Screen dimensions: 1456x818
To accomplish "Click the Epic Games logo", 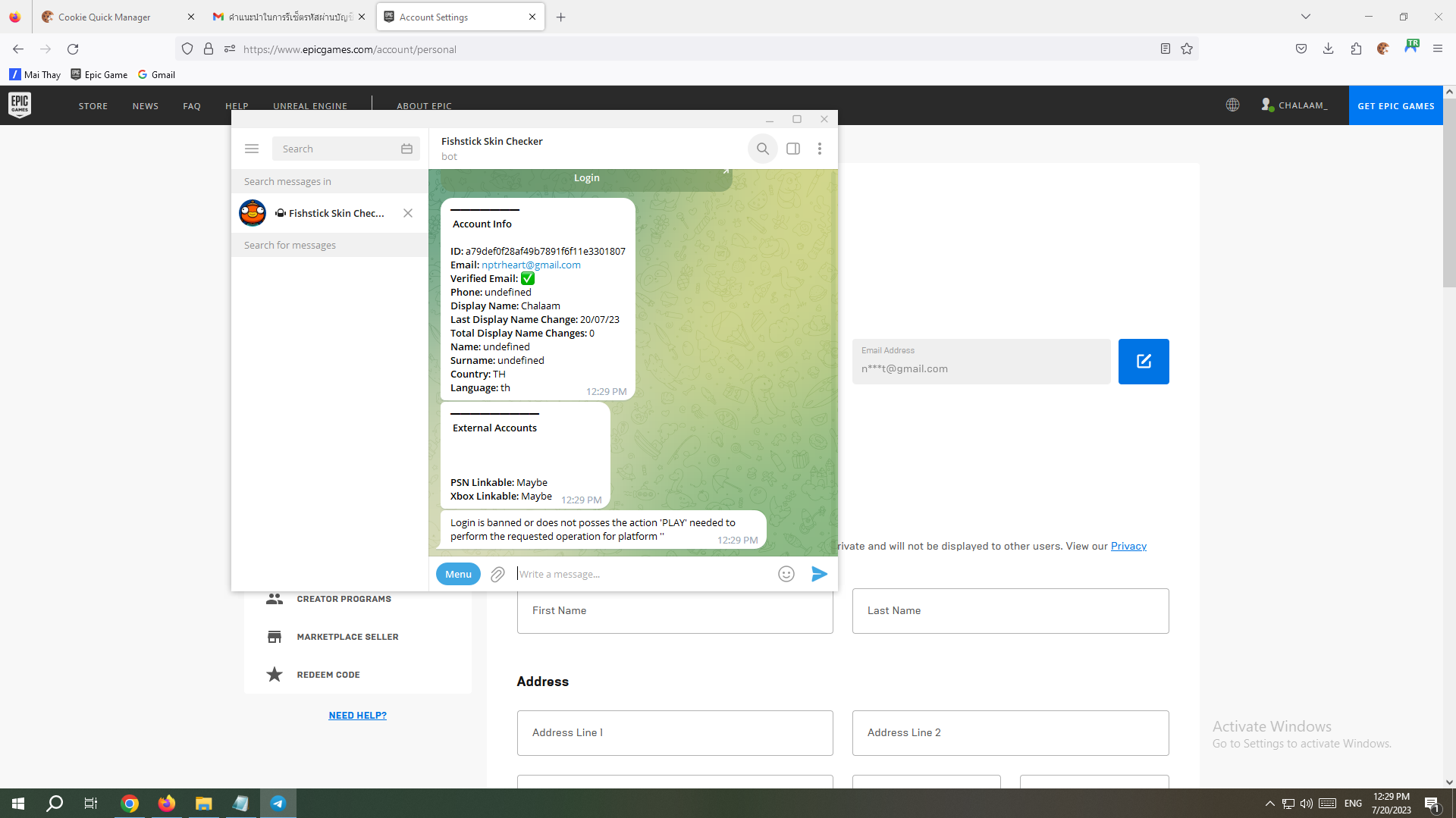I will pos(20,105).
